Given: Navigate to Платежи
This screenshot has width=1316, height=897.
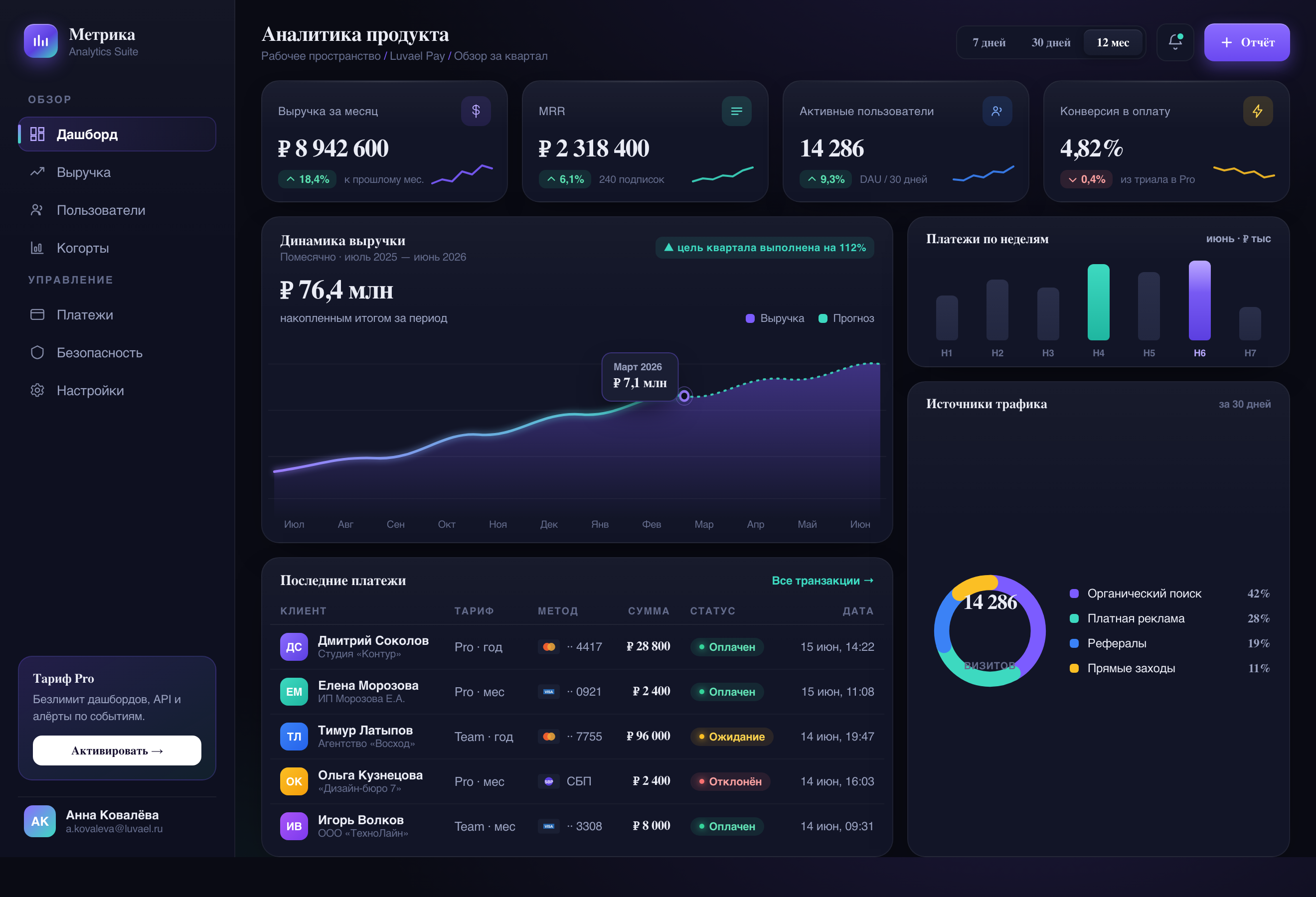Looking at the screenshot, I should point(117,314).
